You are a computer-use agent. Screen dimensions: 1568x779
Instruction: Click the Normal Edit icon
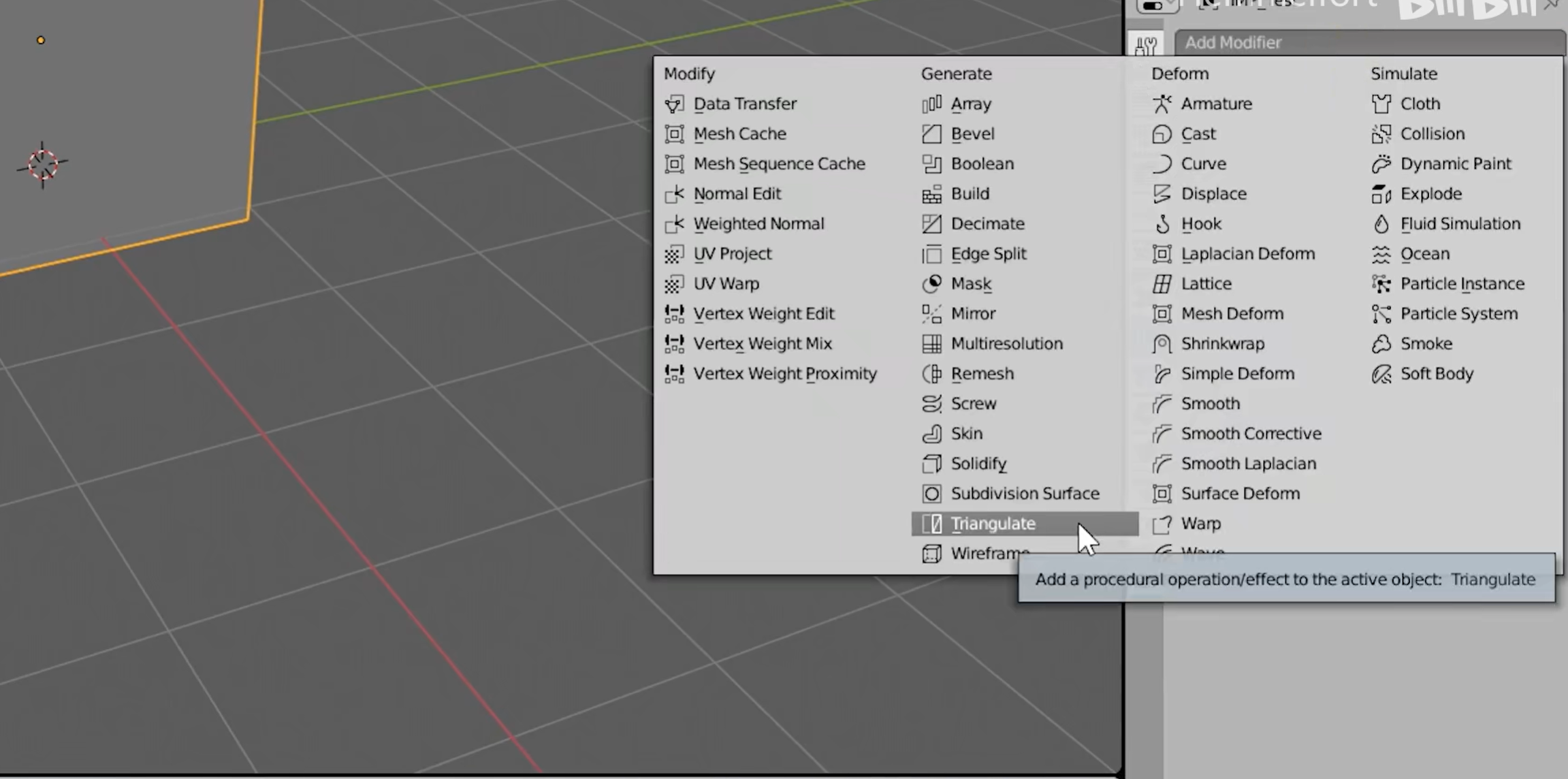(674, 193)
